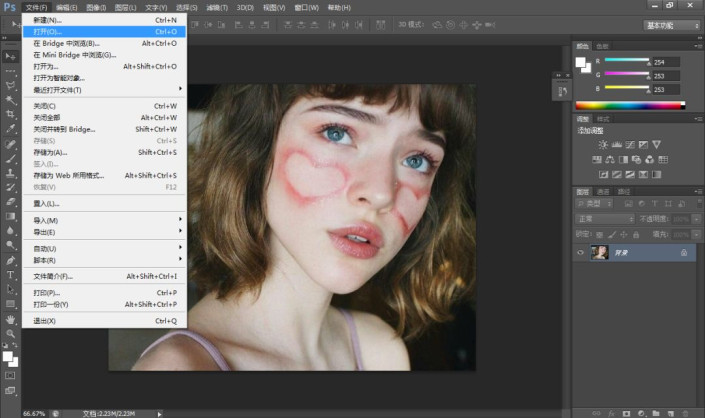Screen dimensions: 705x418
Task: Add a Black & White adjustment
Action: click(x=623, y=160)
